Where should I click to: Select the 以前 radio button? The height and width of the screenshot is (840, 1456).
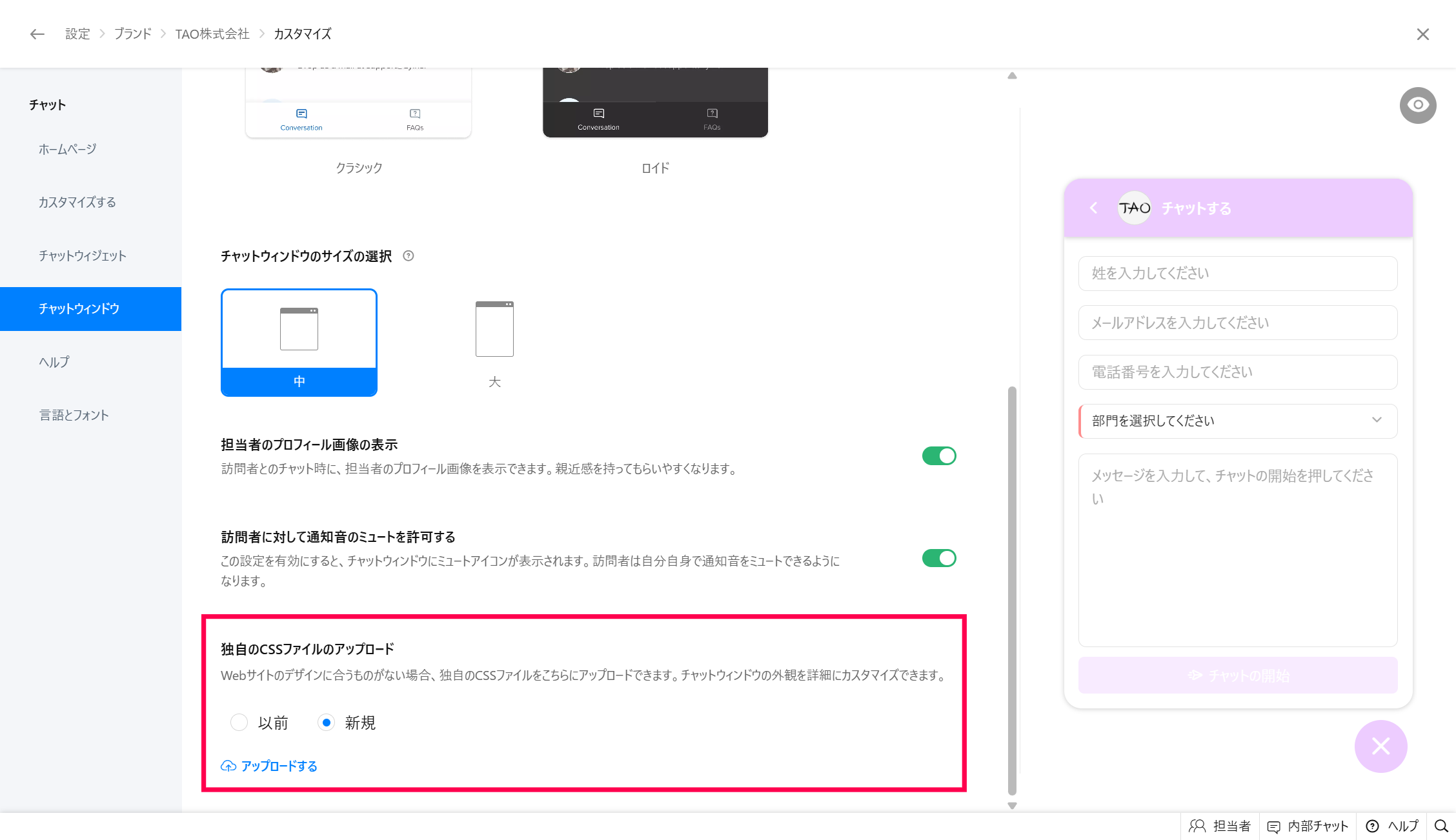(239, 723)
